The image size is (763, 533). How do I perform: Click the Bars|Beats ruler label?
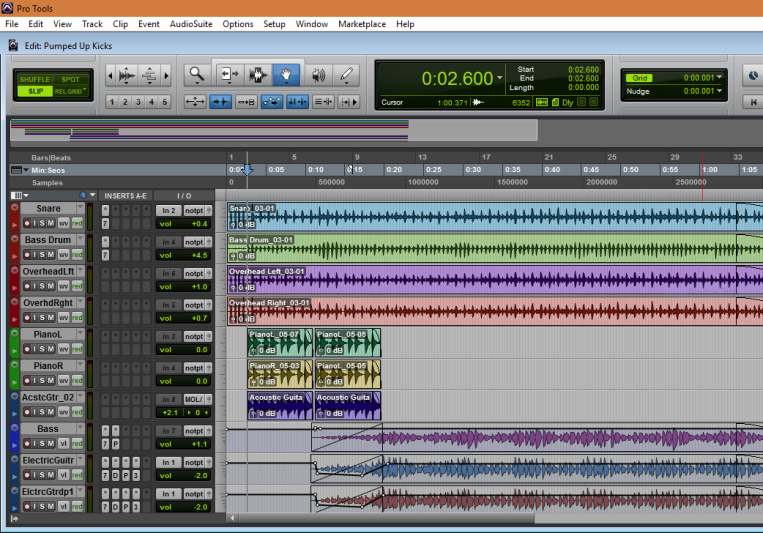(x=51, y=158)
